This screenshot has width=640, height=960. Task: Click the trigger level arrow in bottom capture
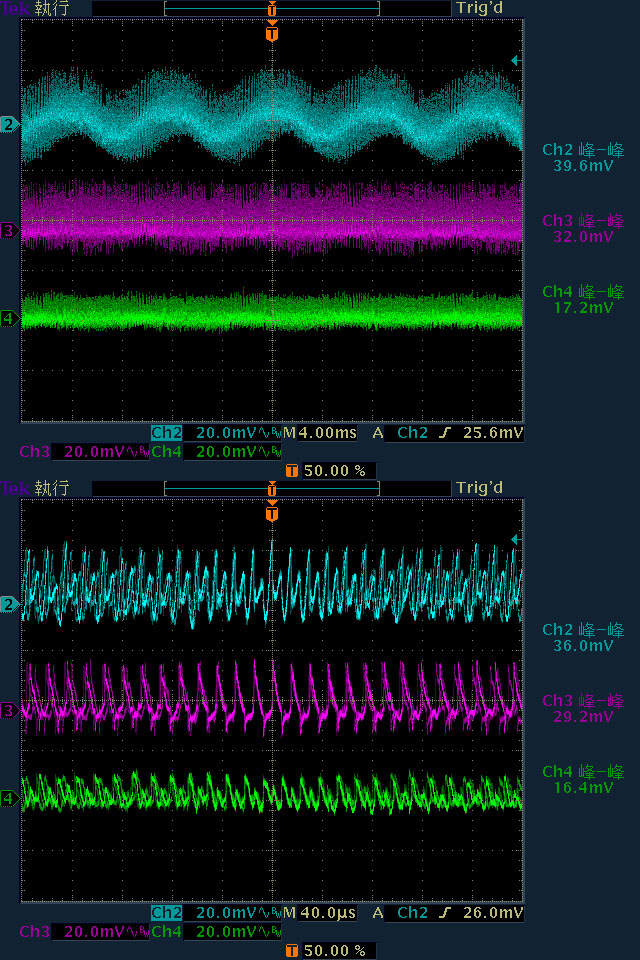click(x=516, y=540)
